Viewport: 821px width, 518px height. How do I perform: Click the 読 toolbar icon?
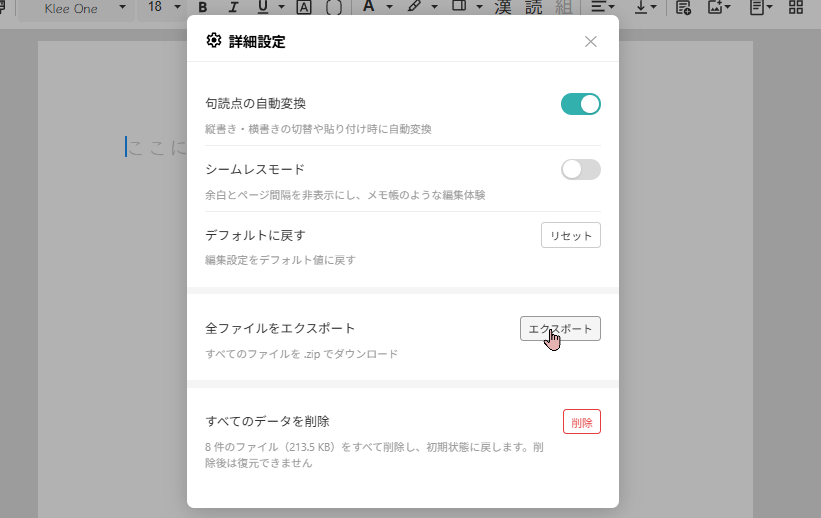tap(534, 7)
